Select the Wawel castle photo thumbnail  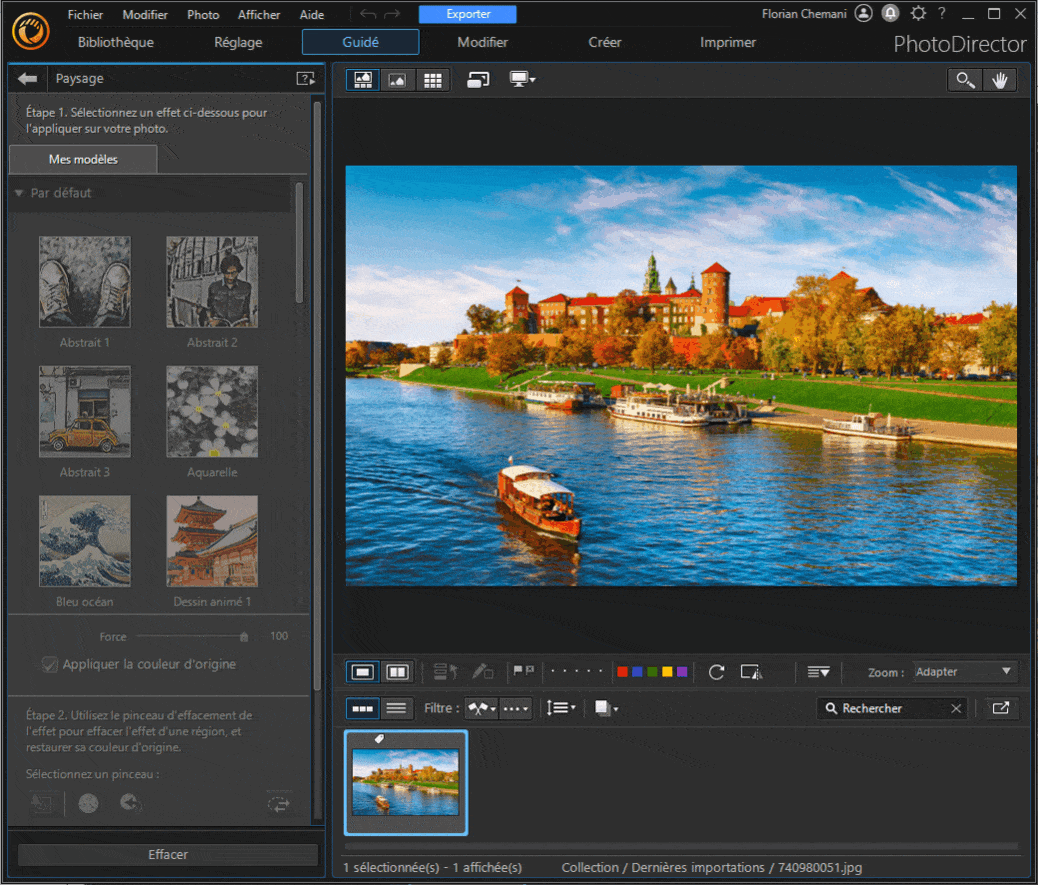coord(405,781)
